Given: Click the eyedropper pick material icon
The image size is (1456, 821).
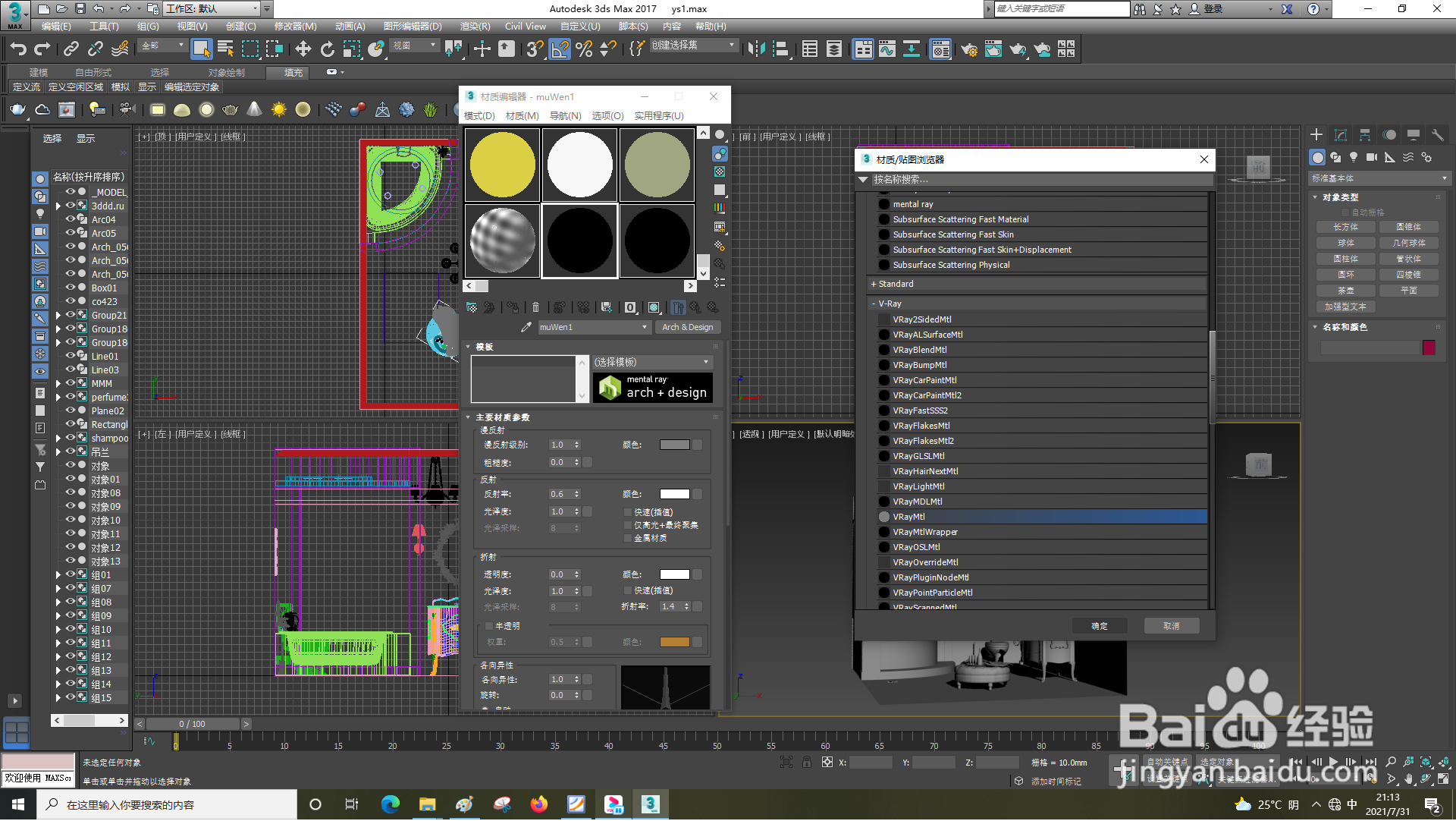Looking at the screenshot, I should pyautogui.click(x=526, y=327).
